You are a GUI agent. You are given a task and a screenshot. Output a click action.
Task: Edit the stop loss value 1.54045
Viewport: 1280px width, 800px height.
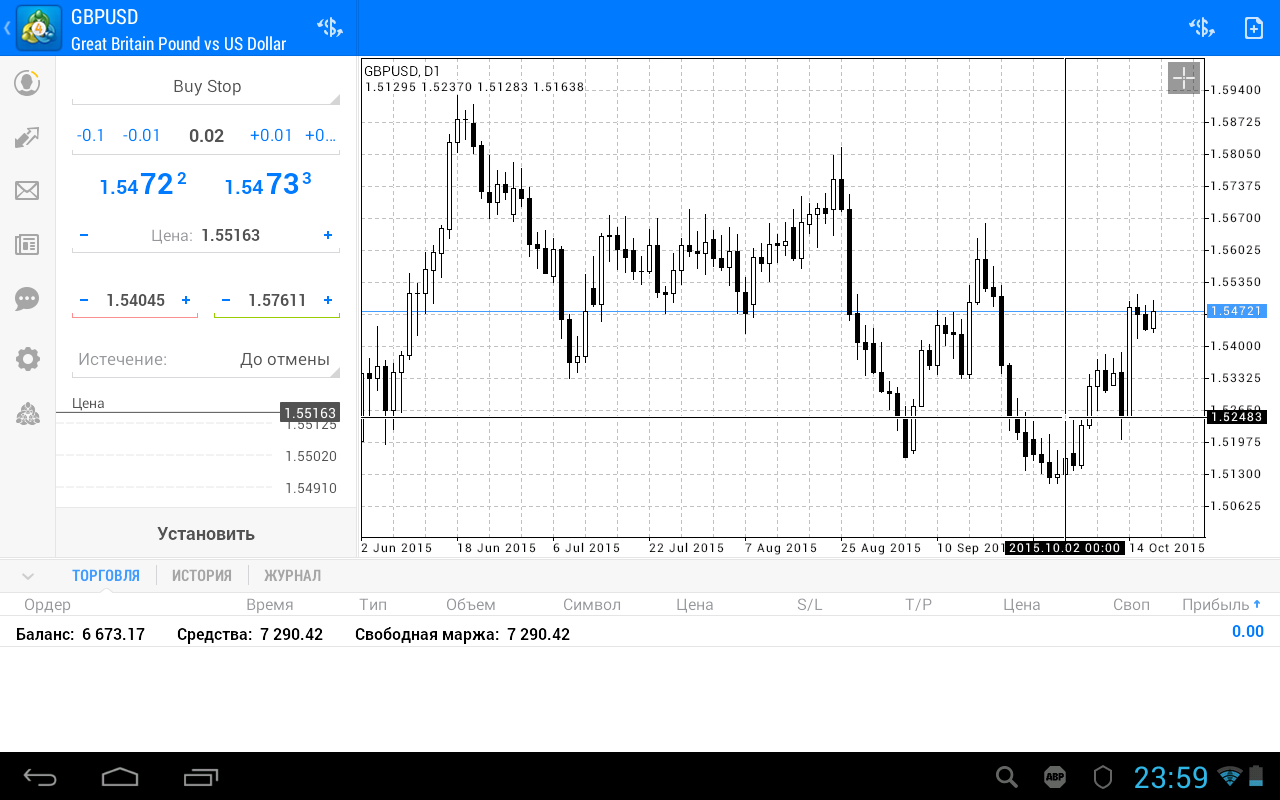(136, 300)
